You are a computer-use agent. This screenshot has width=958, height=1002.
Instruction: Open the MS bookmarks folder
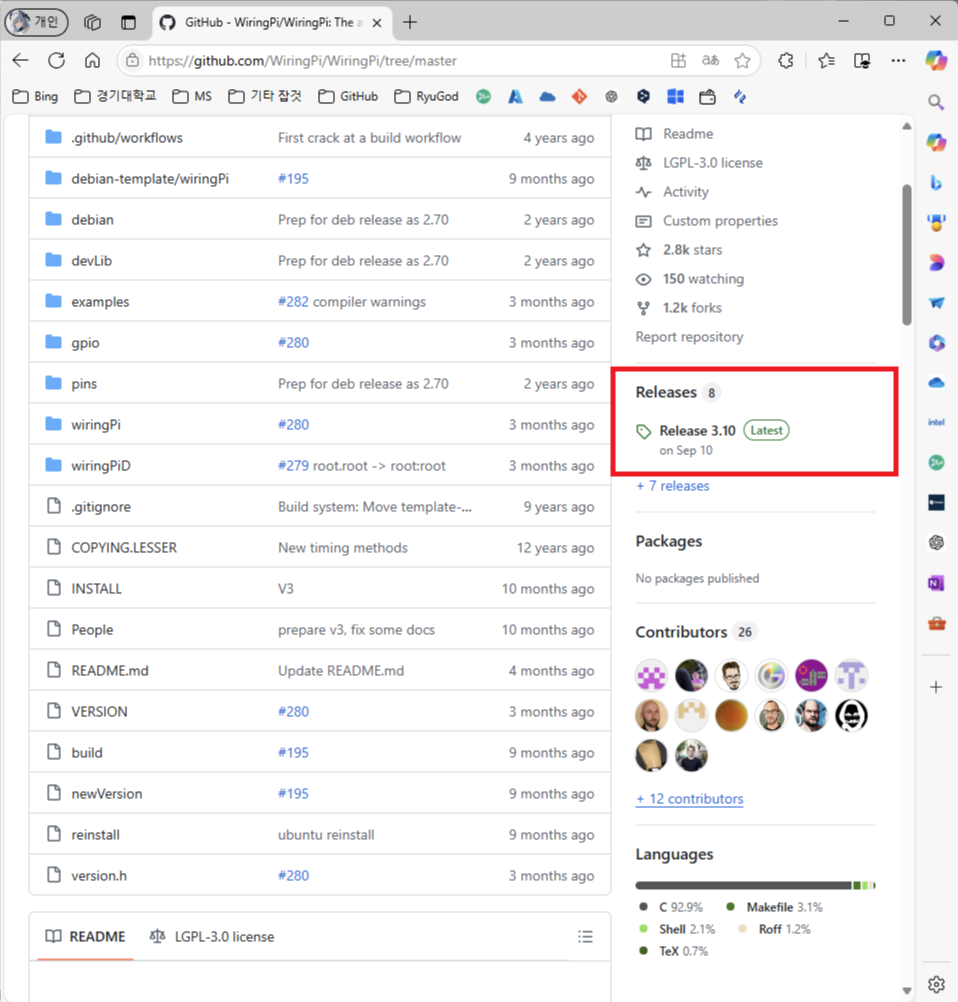[192, 96]
